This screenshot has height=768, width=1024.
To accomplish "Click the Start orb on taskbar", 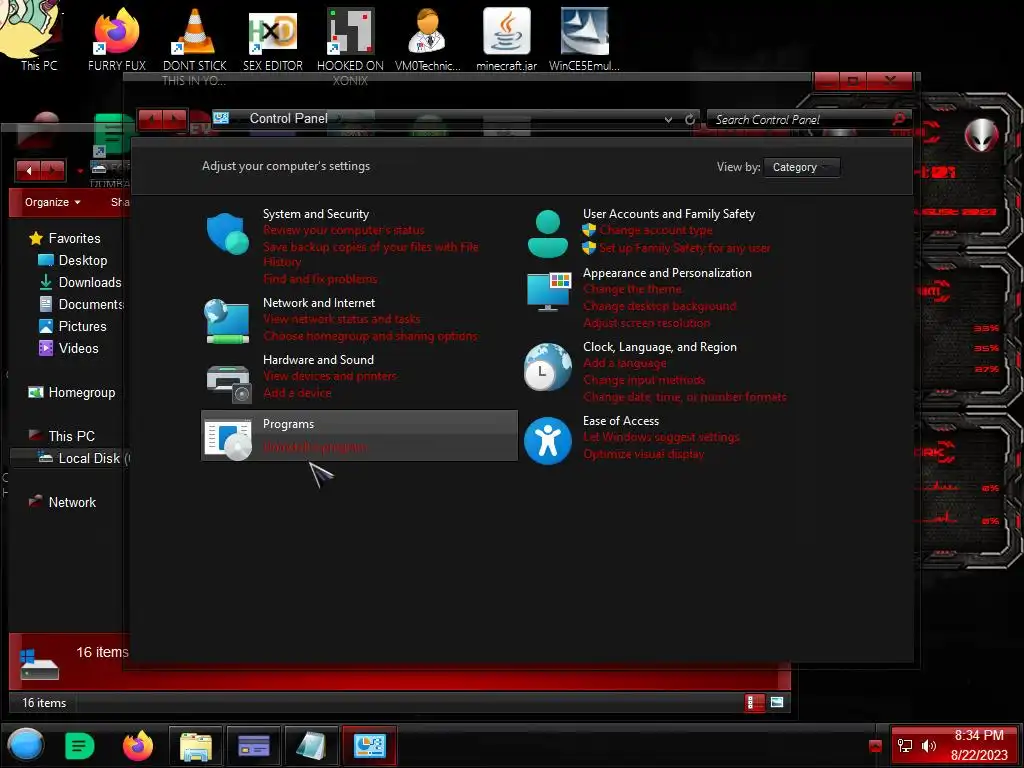I will click(25, 745).
